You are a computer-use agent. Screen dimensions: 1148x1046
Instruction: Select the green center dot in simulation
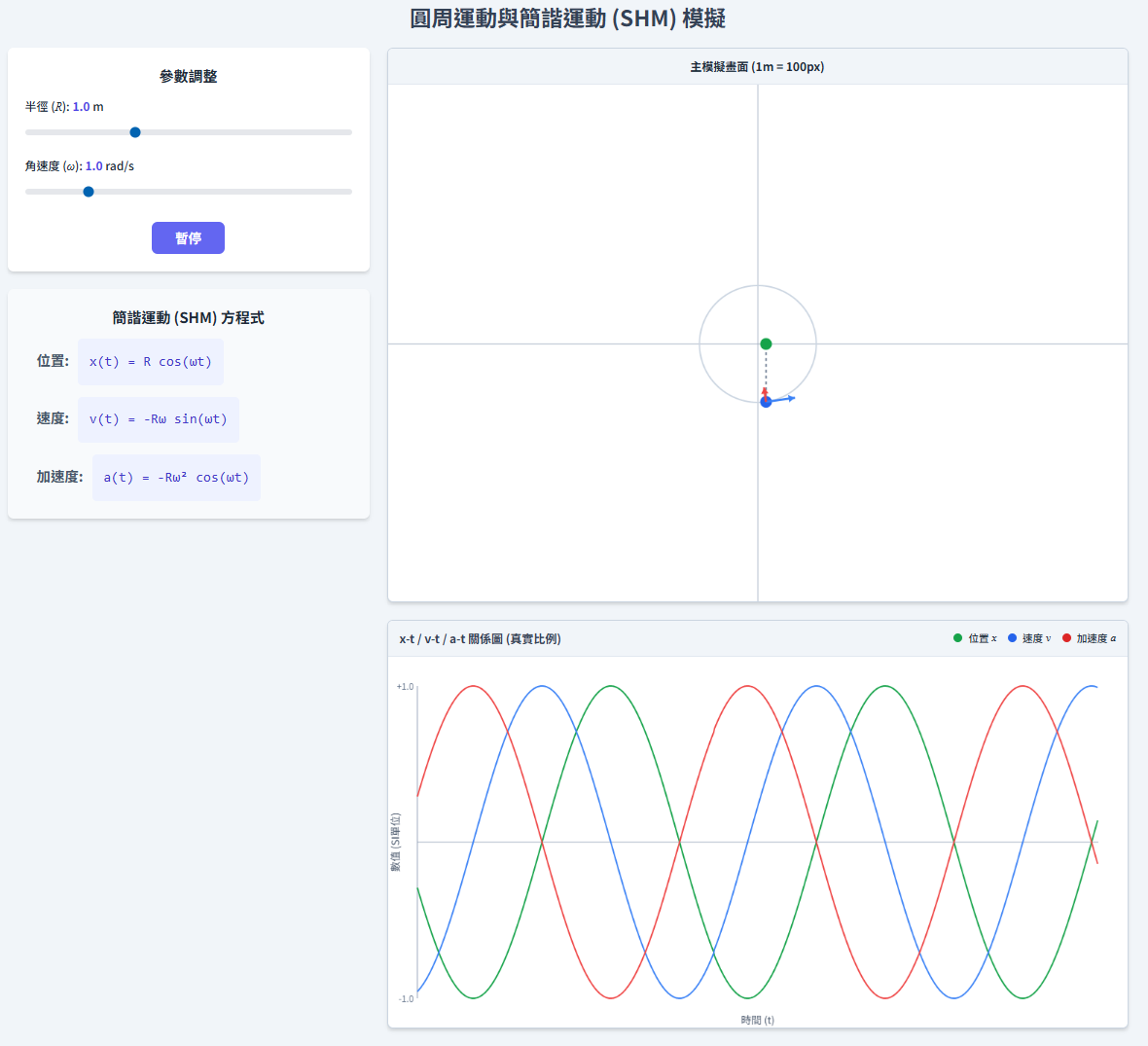click(x=766, y=343)
